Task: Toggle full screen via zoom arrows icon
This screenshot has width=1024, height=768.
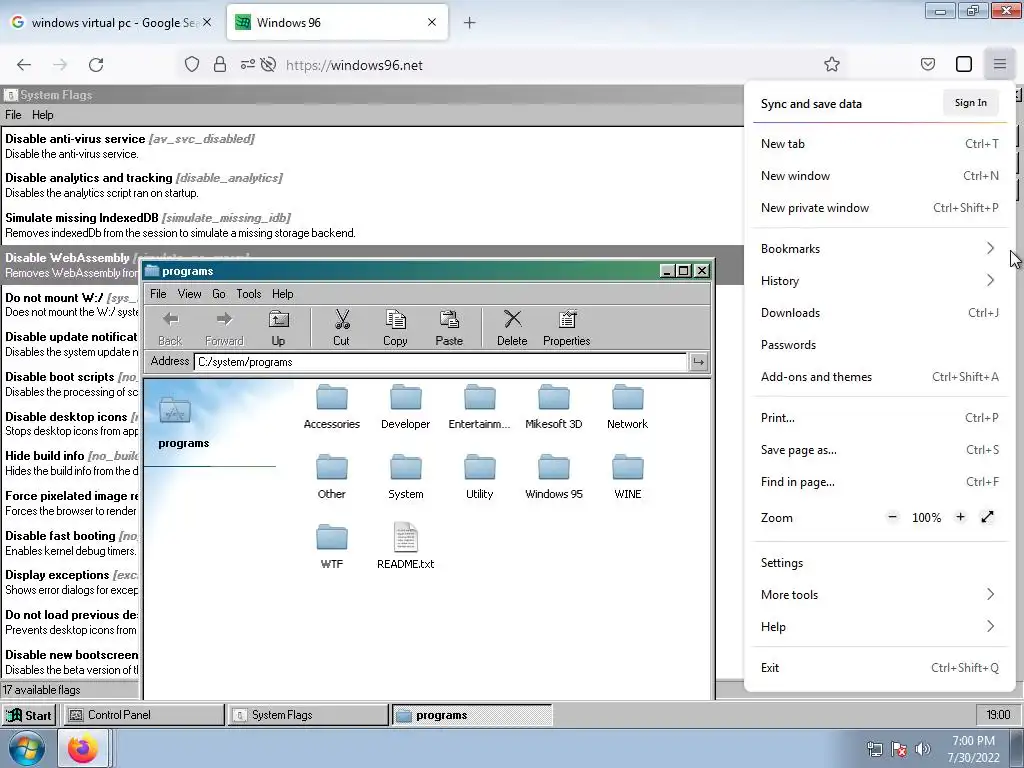Action: click(987, 517)
